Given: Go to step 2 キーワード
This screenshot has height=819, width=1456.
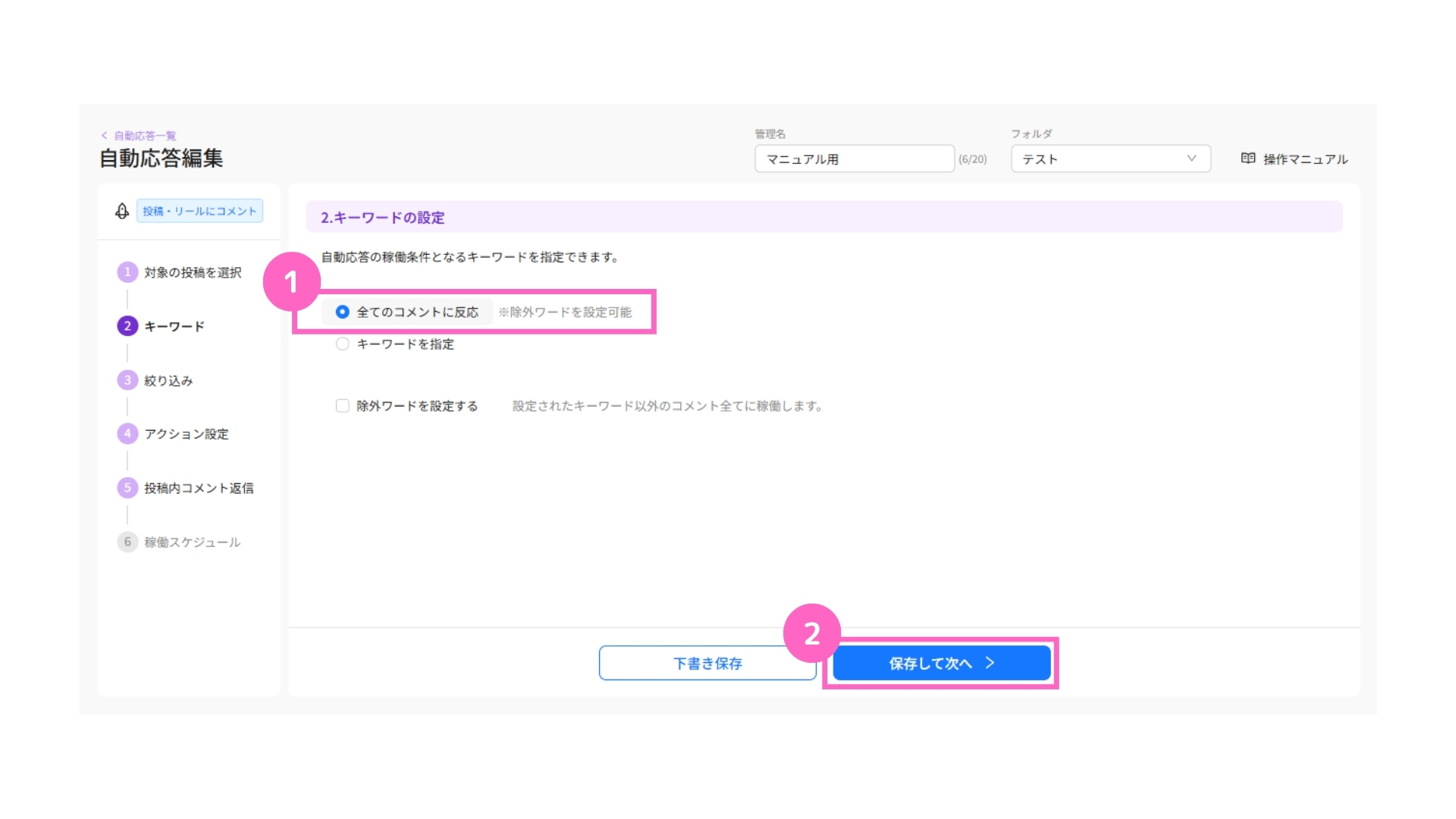Looking at the screenshot, I should coord(161,326).
